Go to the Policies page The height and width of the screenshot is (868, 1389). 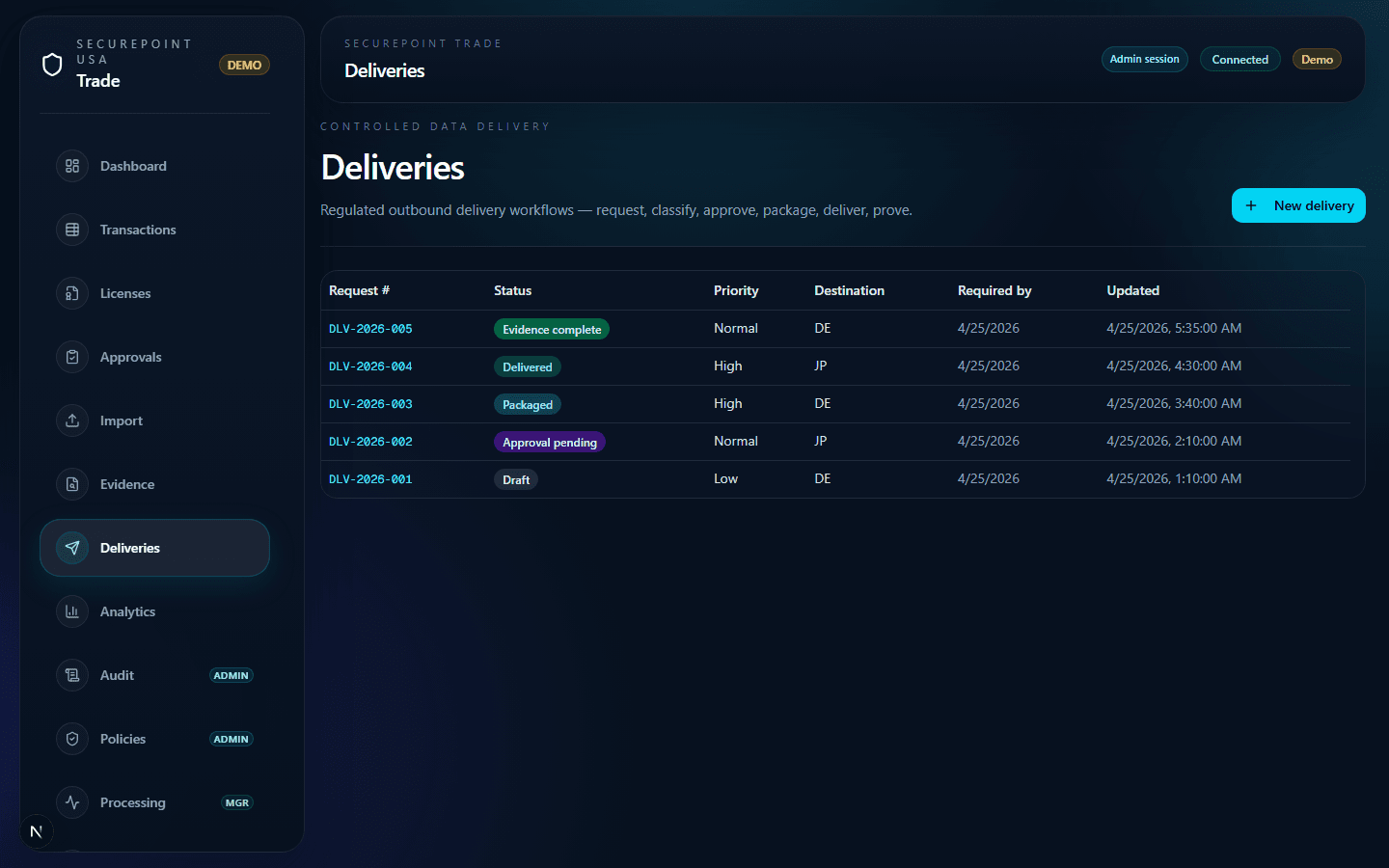(x=154, y=739)
